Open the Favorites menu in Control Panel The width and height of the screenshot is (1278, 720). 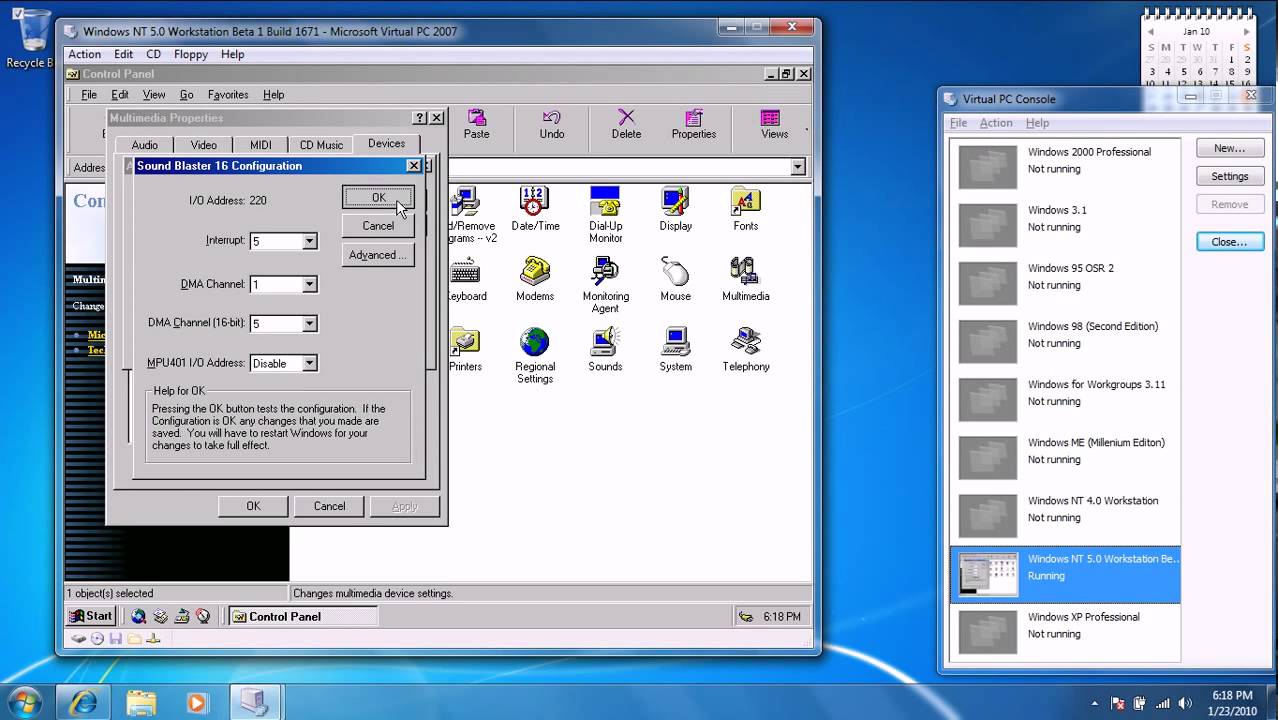pyautogui.click(x=228, y=95)
